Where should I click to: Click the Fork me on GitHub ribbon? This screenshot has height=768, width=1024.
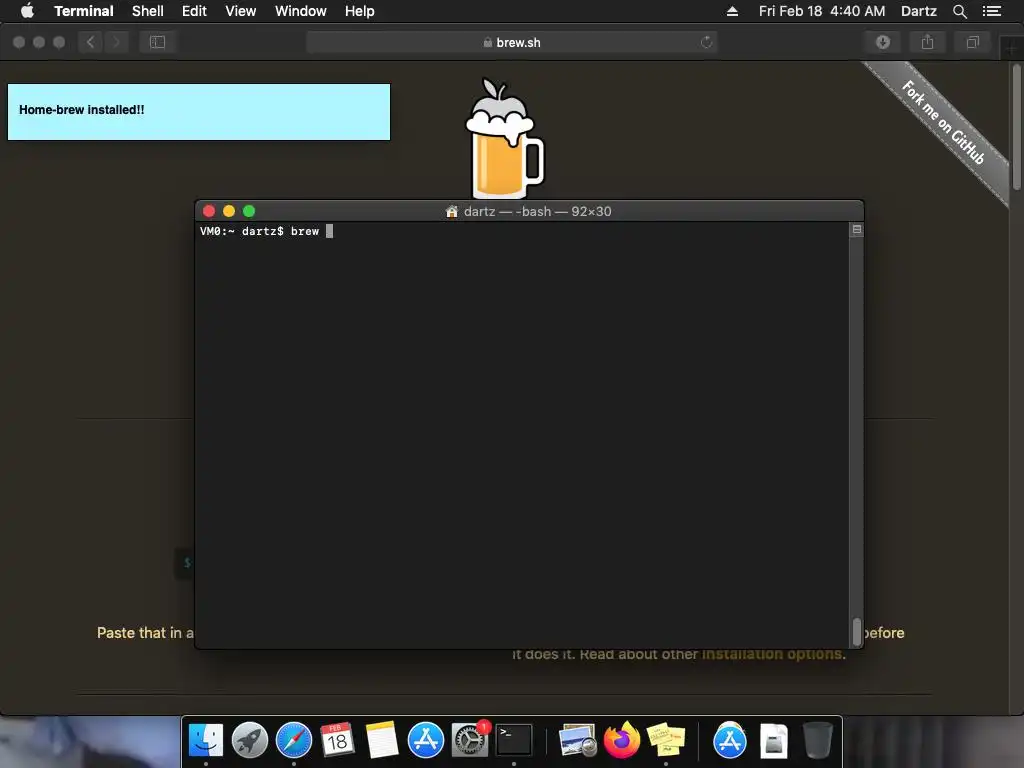pyautogui.click(x=944, y=123)
